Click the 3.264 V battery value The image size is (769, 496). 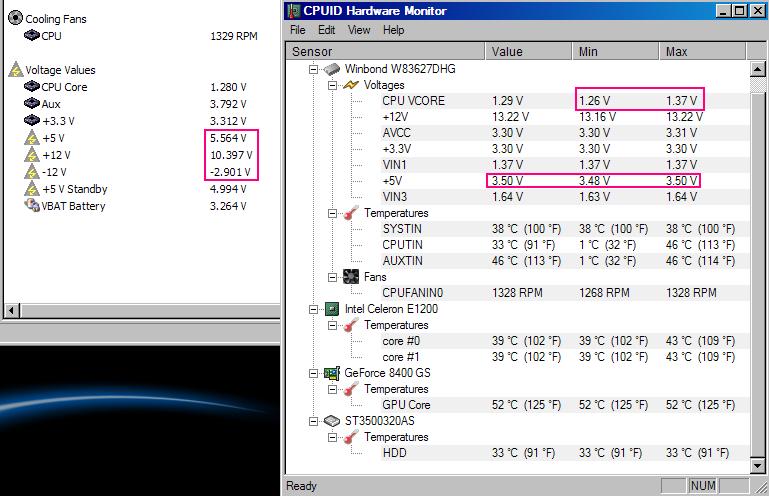tap(228, 206)
